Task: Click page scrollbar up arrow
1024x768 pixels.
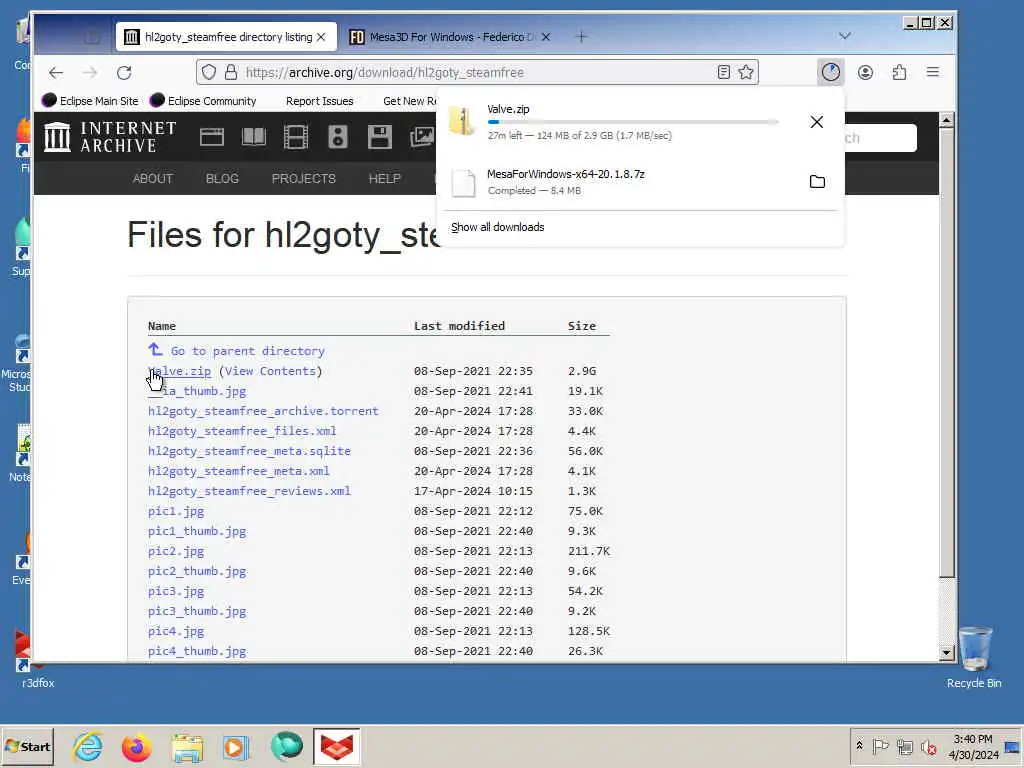Action: click(x=946, y=120)
